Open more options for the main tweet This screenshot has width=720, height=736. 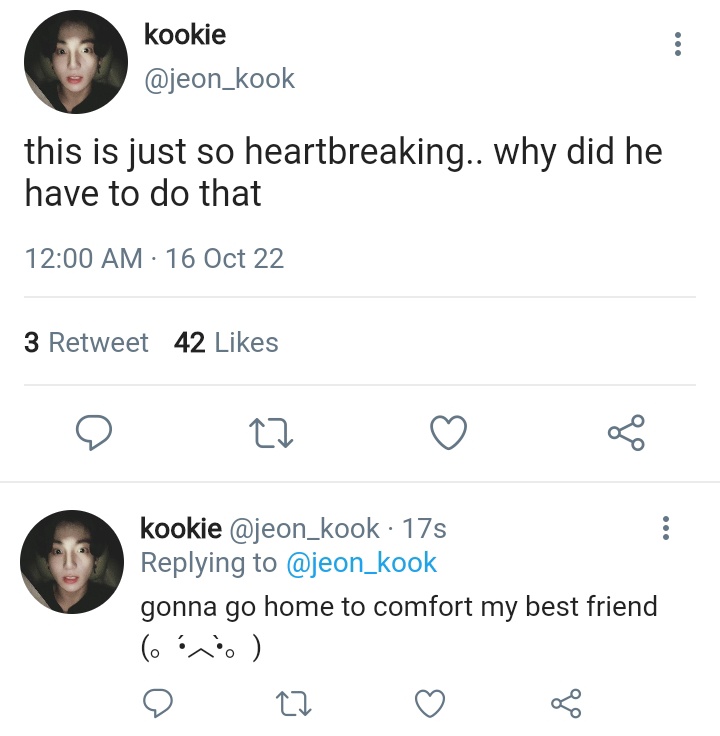677,44
